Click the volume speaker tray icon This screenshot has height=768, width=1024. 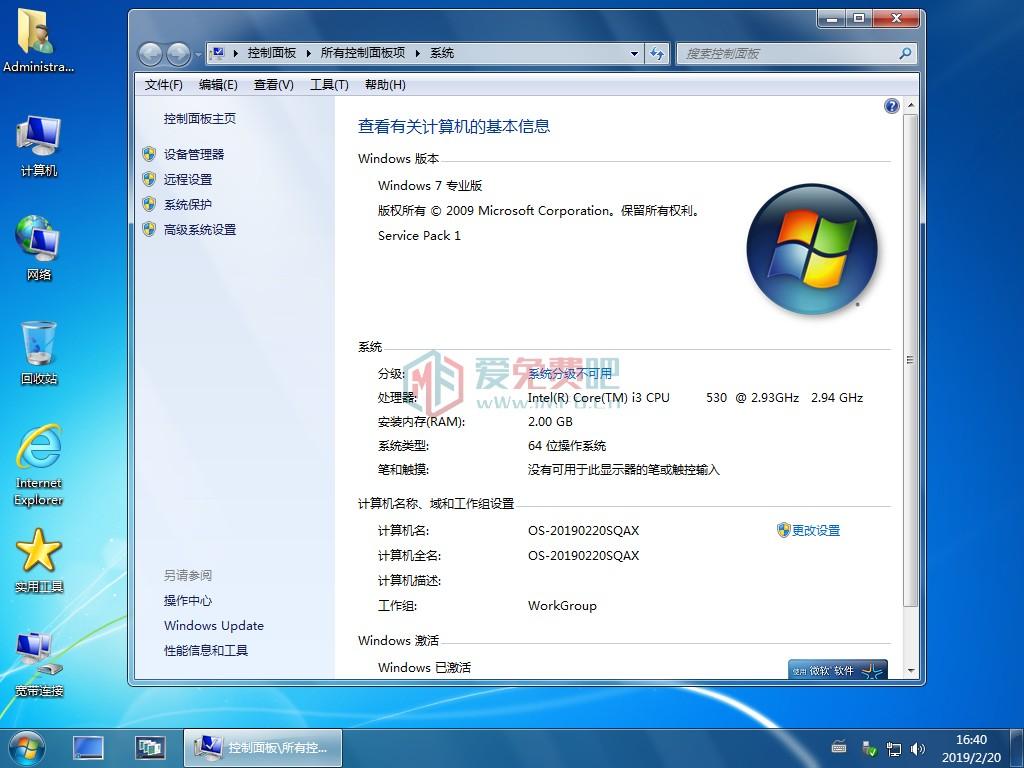coord(918,748)
